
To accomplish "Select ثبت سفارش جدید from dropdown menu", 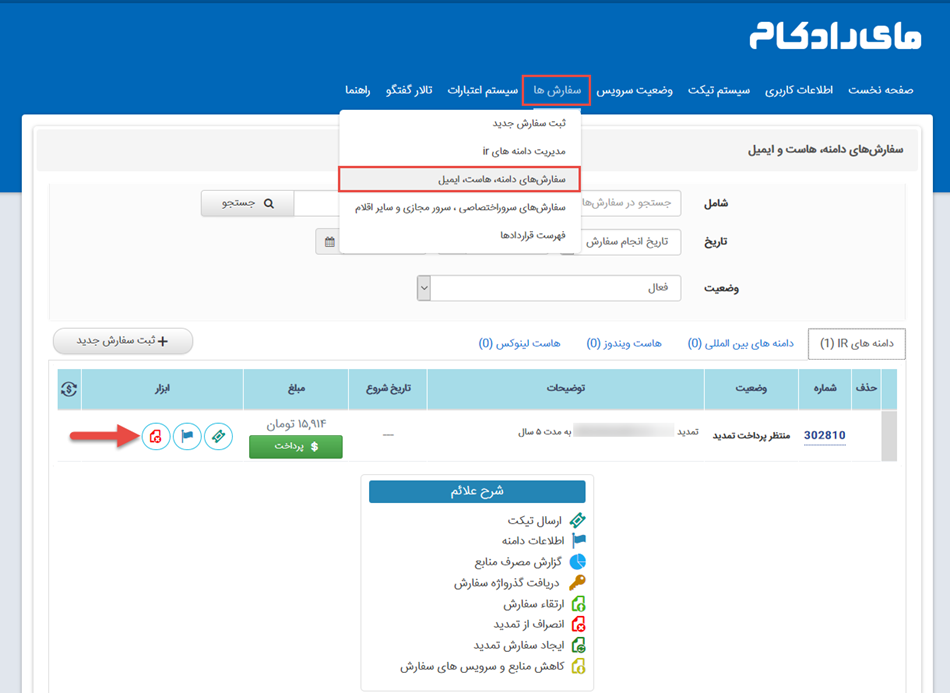I will pos(528,123).
